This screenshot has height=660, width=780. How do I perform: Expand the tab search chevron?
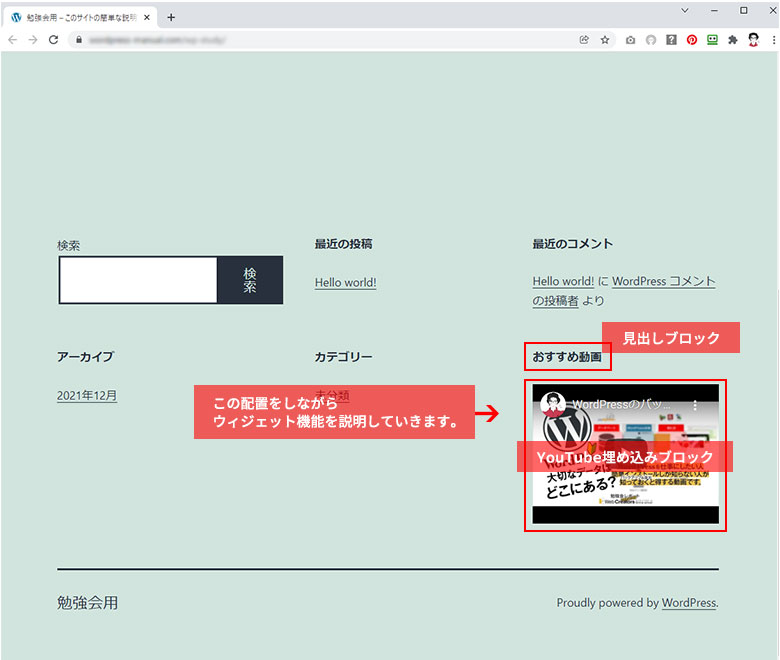point(685,10)
